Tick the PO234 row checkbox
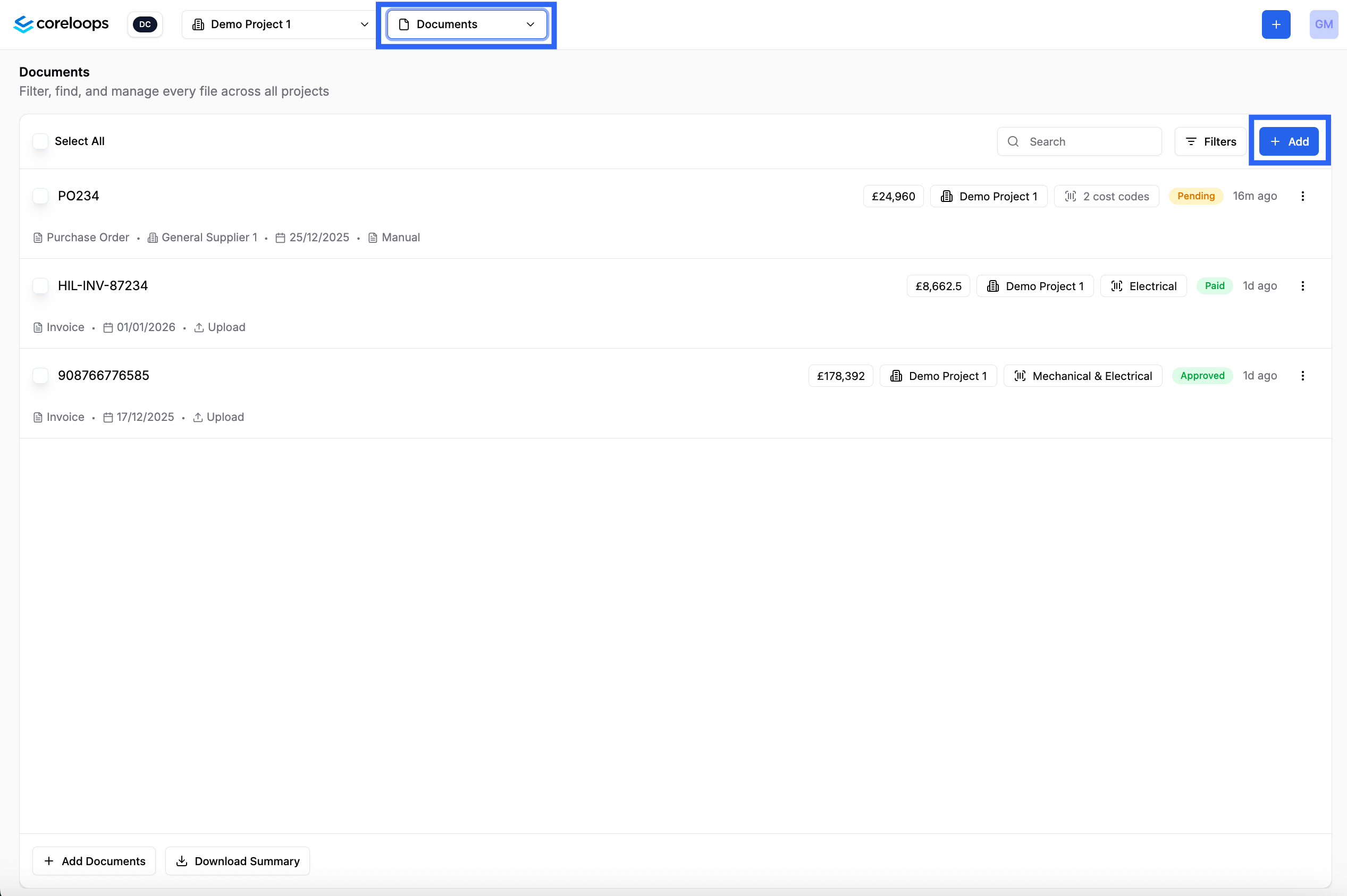The image size is (1347, 896). (40, 196)
